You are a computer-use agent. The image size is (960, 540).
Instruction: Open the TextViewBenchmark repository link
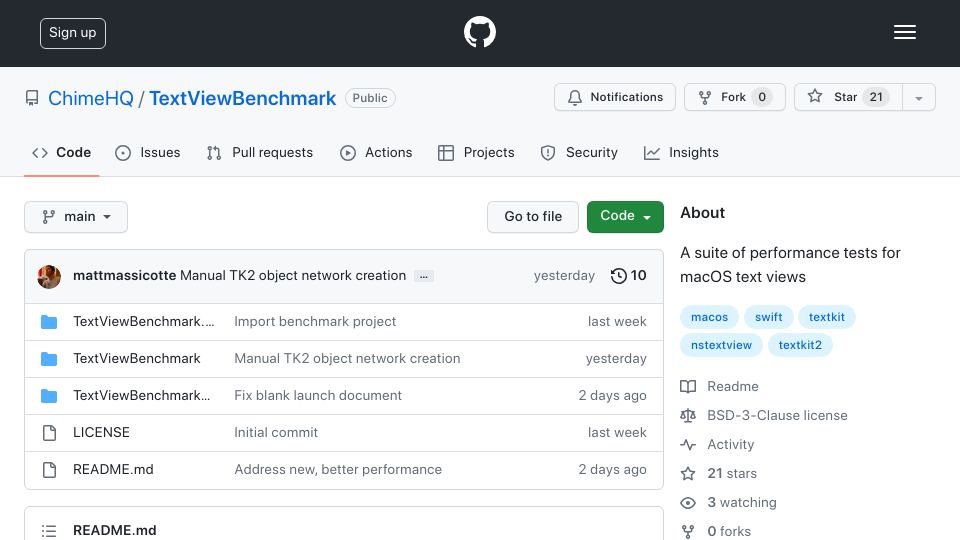click(242, 98)
